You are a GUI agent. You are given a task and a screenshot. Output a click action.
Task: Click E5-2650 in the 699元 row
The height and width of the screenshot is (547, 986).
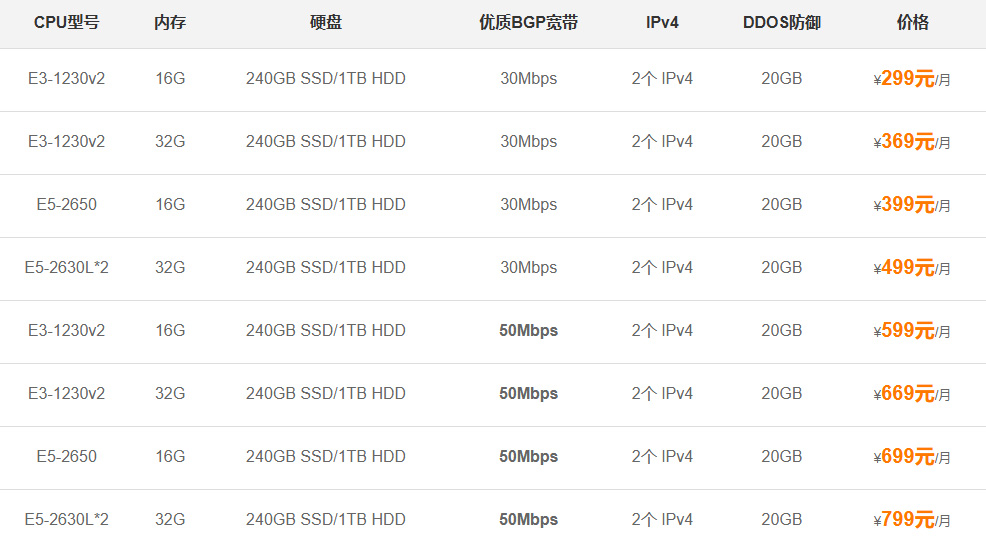coord(66,456)
